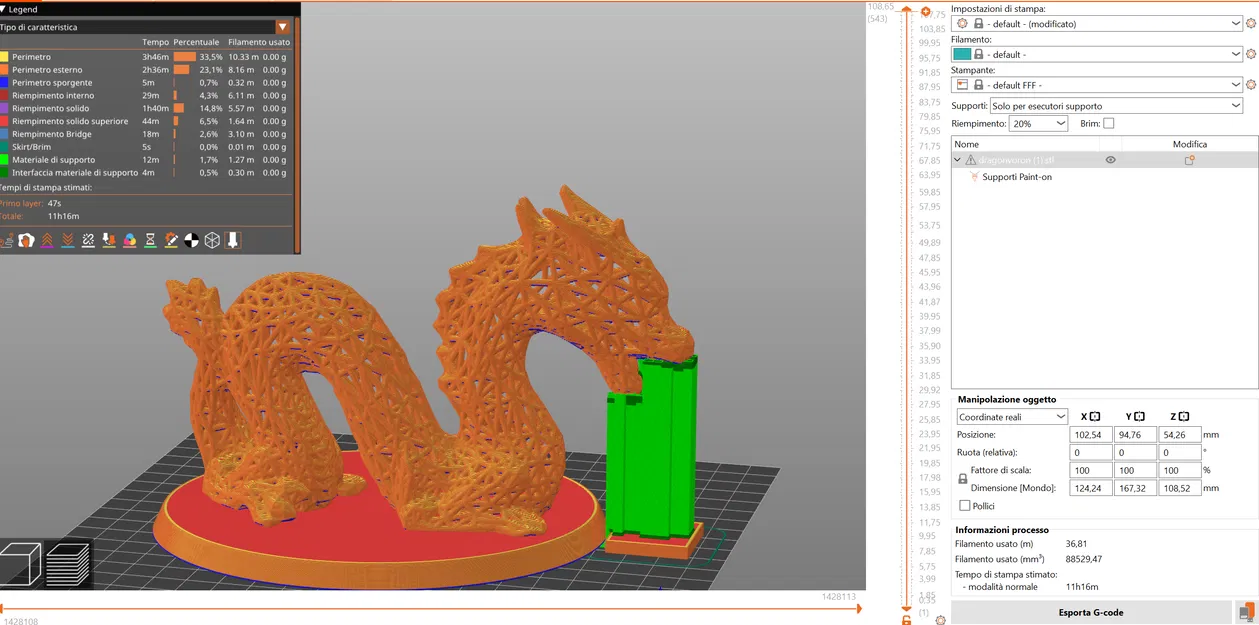This screenshot has width=1259, height=625.
Task: Click send to SD card icon beside Esporta G-code
Action: pyautogui.click(x=1246, y=612)
